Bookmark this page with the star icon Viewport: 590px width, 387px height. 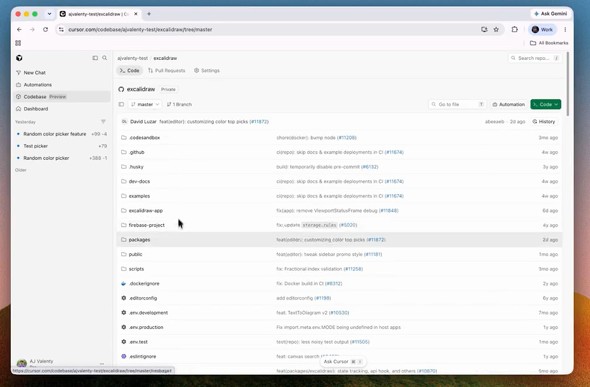(496, 29)
